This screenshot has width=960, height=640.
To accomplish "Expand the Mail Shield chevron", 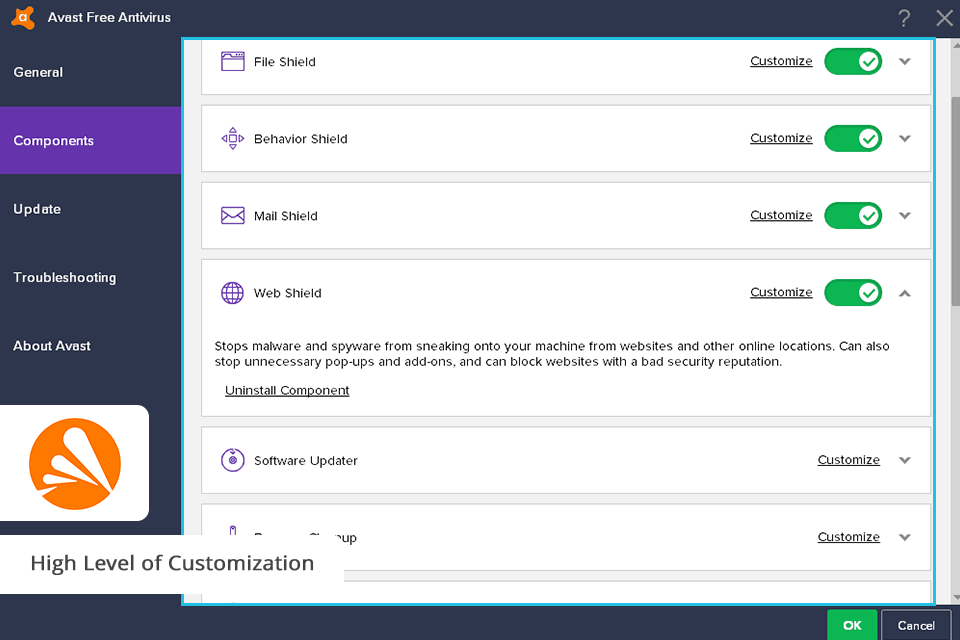I will 905,216.
